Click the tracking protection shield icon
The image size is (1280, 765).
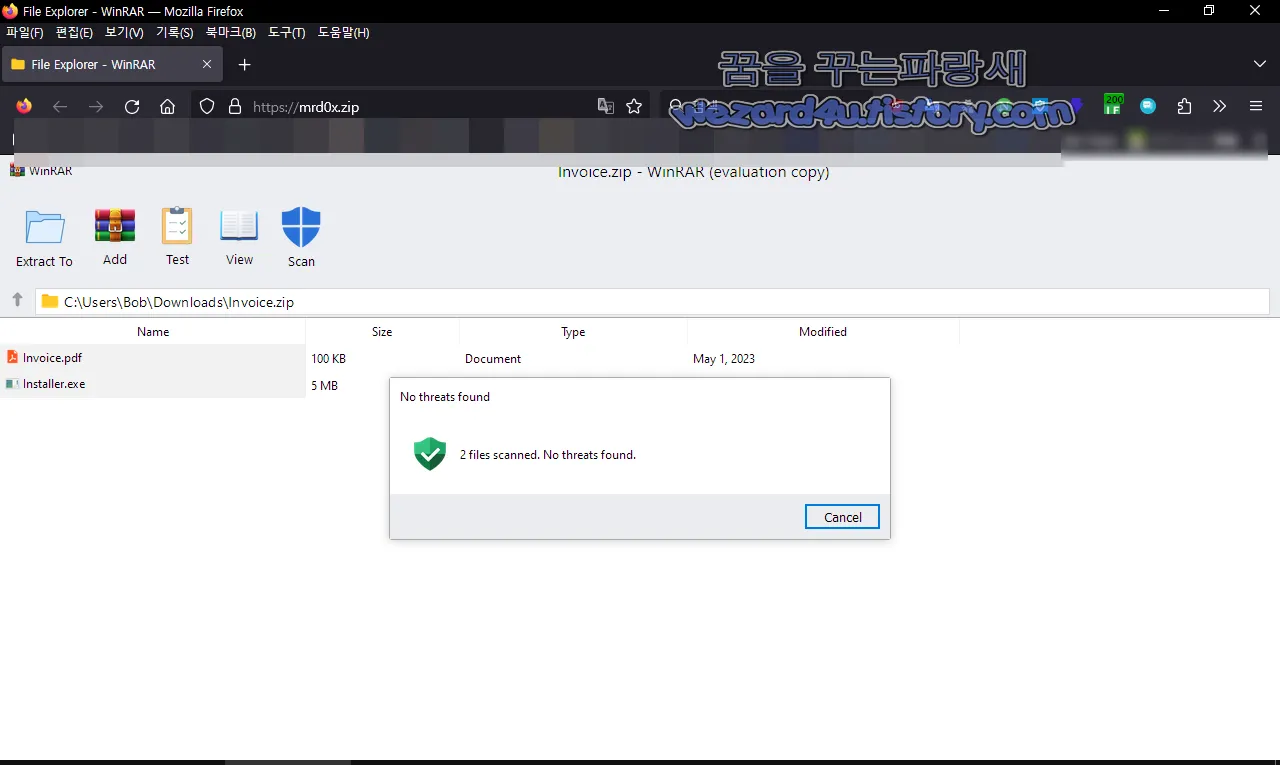coord(207,107)
